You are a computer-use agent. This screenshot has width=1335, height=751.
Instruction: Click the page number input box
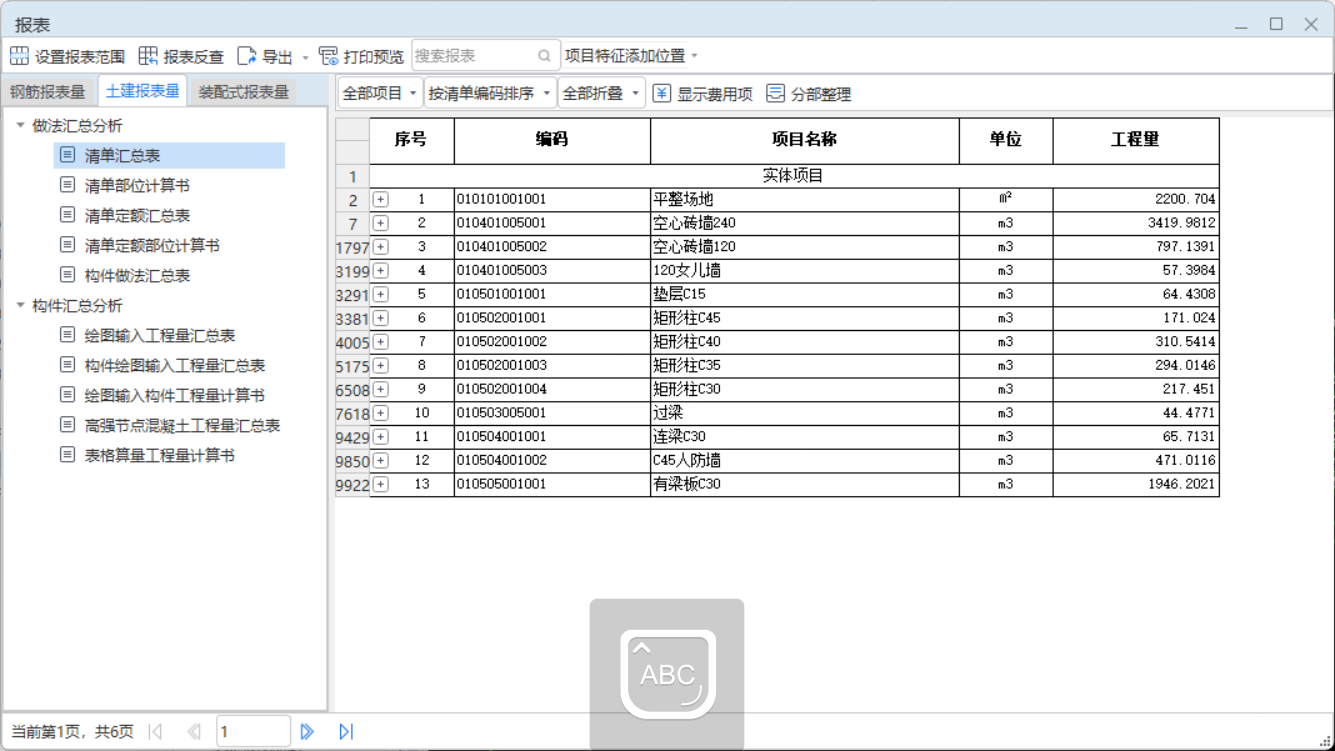[253, 732]
